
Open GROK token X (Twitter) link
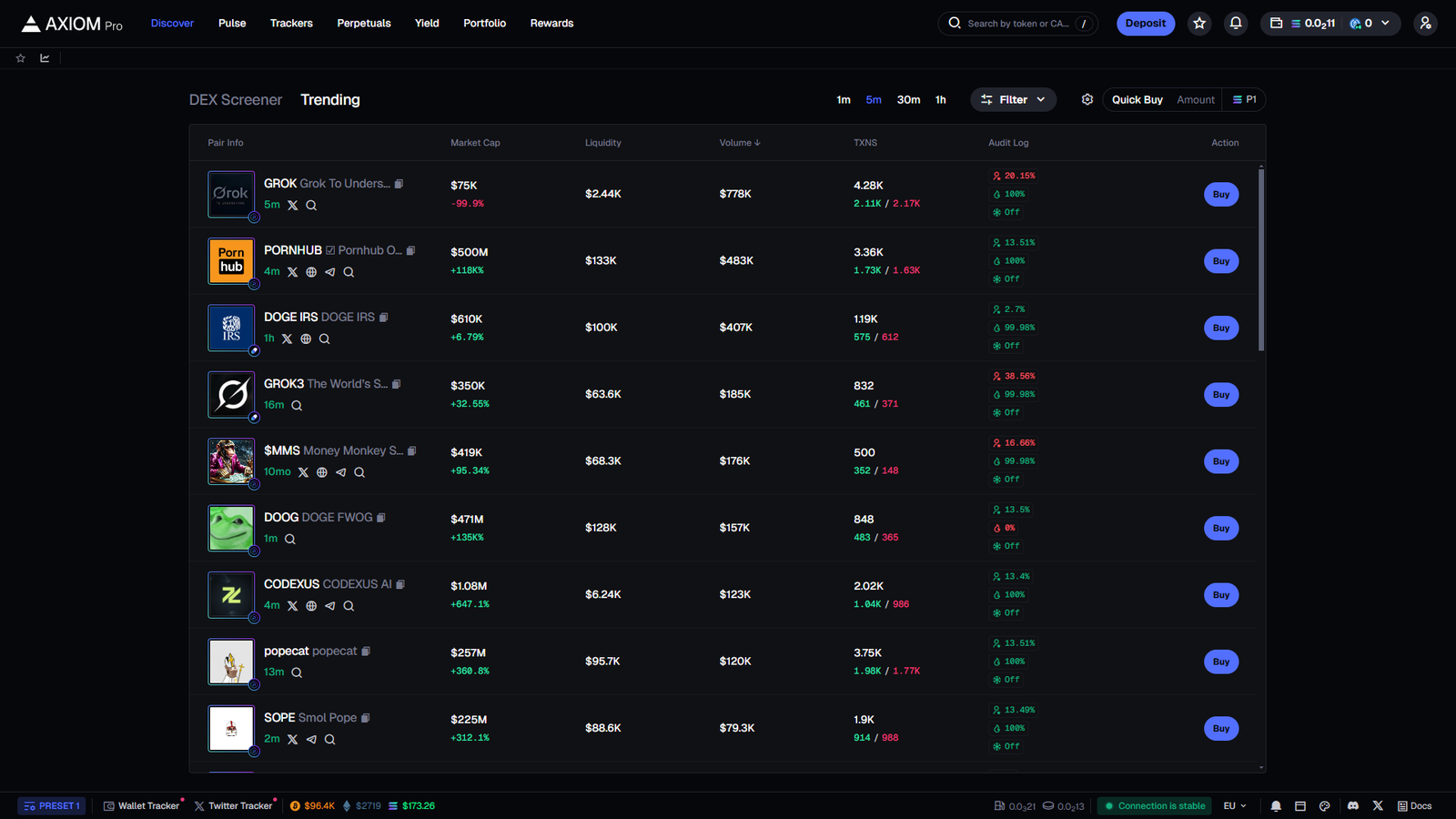[x=293, y=206]
